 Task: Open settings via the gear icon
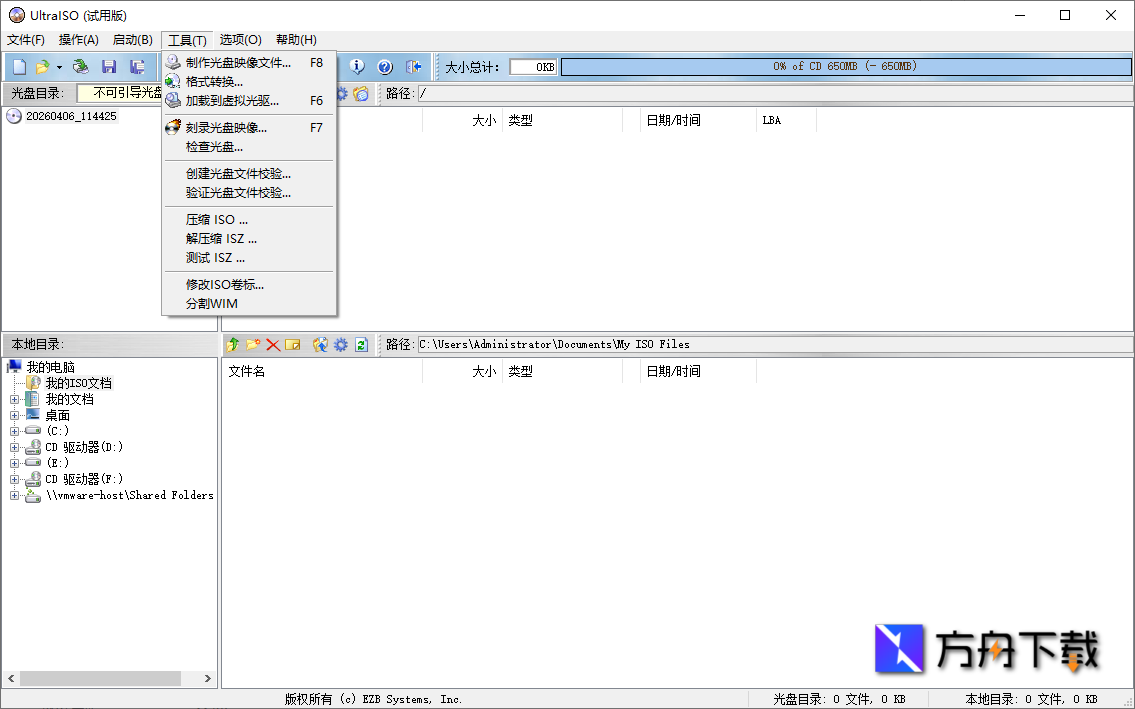(339, 344)
